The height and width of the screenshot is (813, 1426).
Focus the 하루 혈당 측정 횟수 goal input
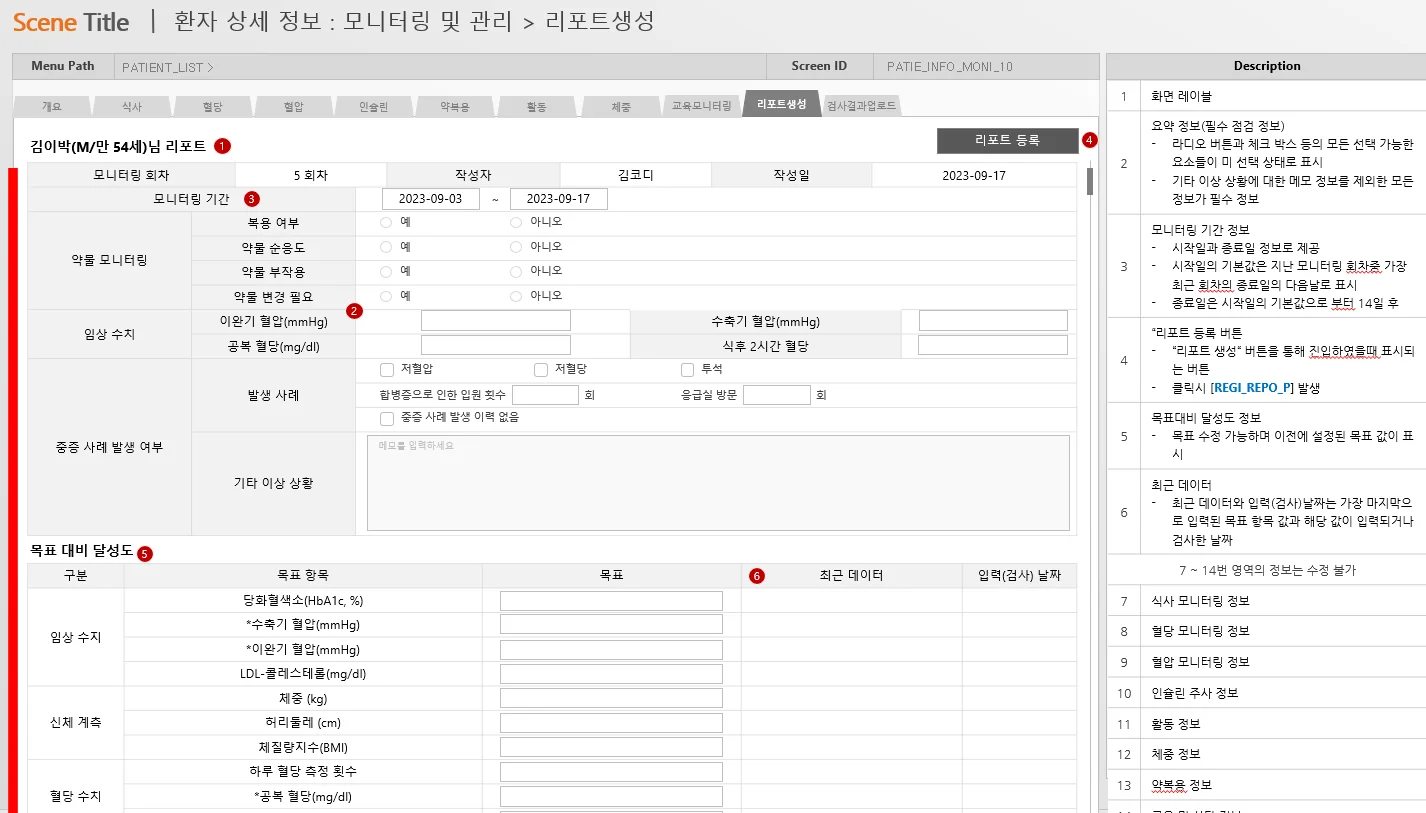point(611,772)
